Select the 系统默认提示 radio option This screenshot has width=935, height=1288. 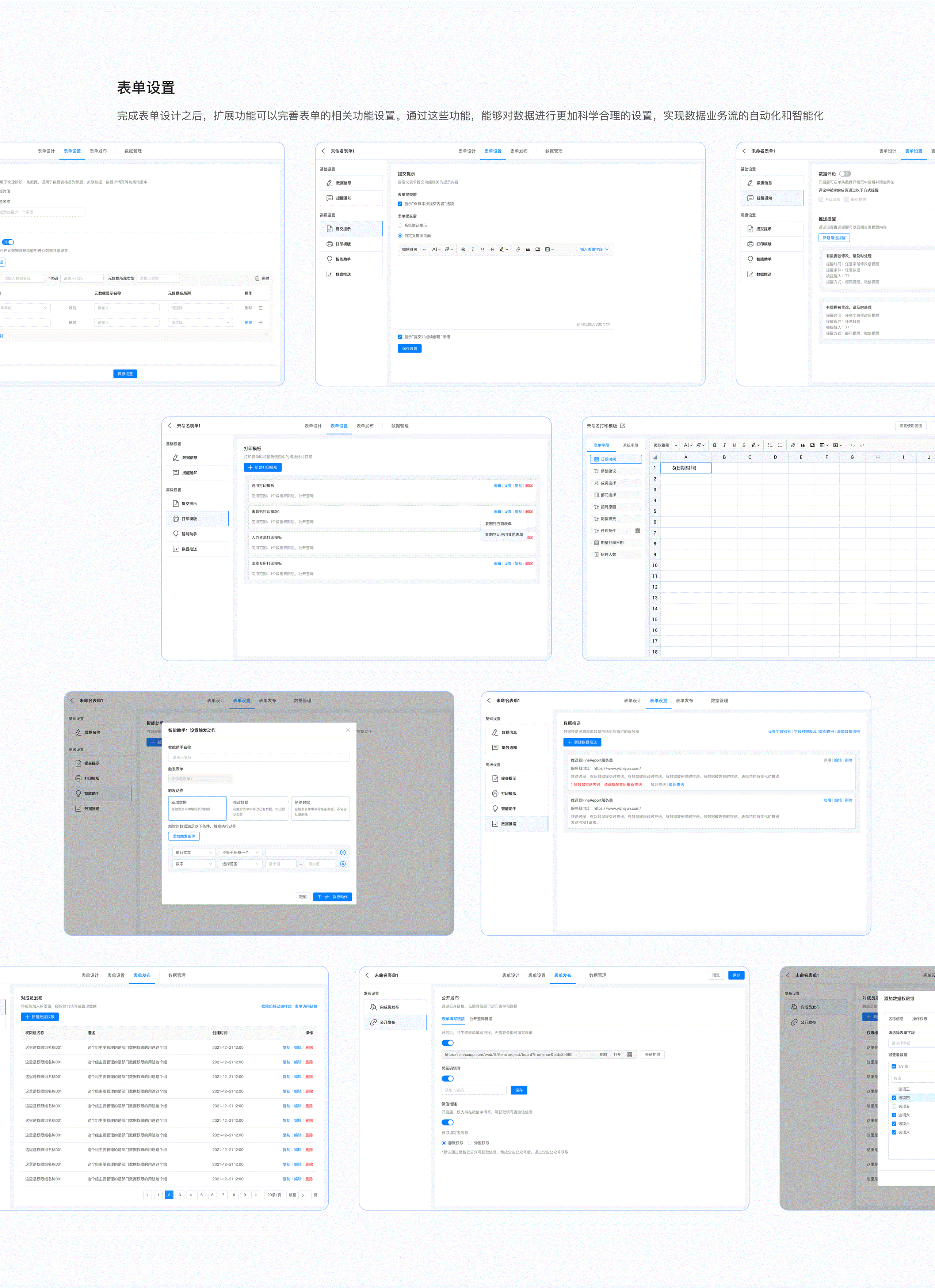[x=400, y=225]
